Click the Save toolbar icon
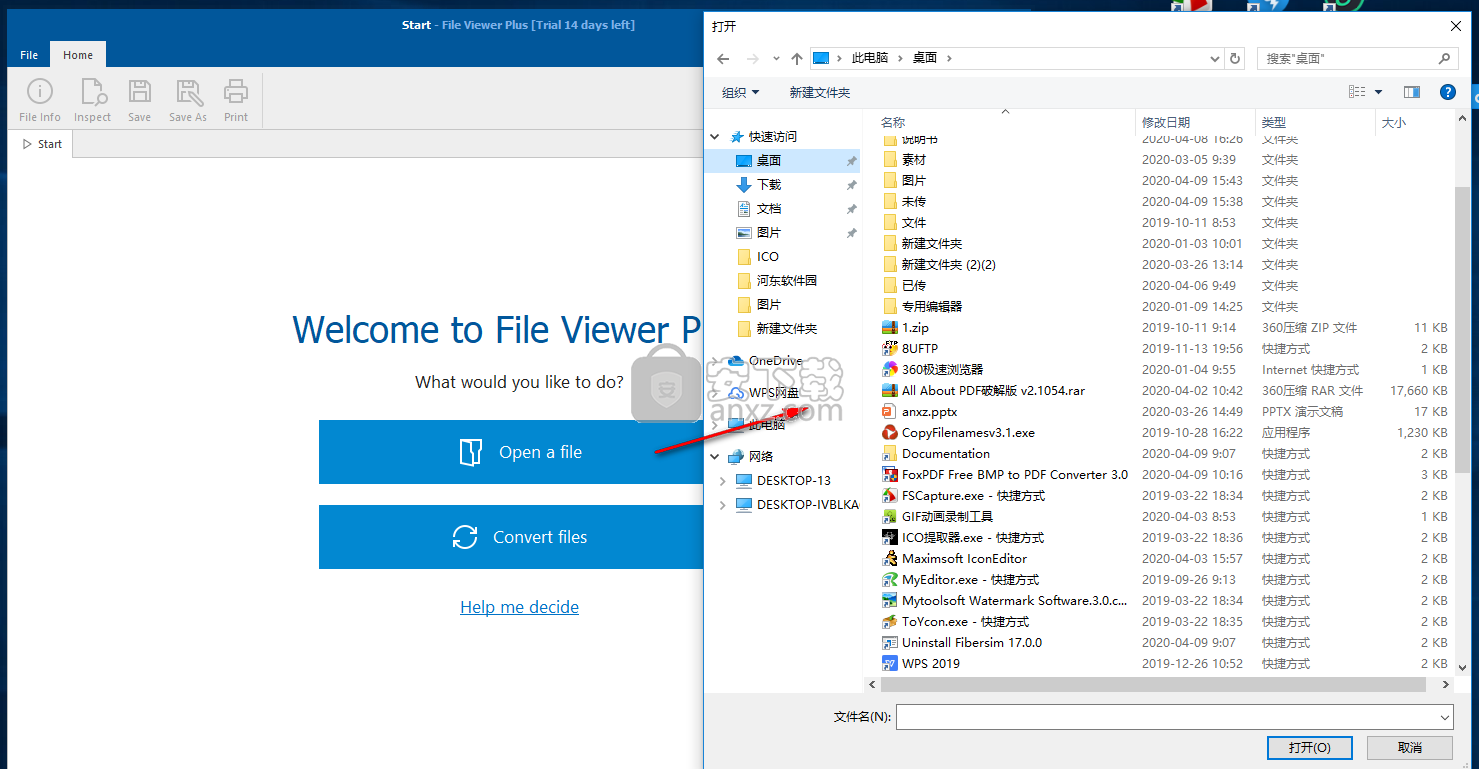Image resolution: width=1479 pixels, height=769 pixels. click(x=140, y=101)
